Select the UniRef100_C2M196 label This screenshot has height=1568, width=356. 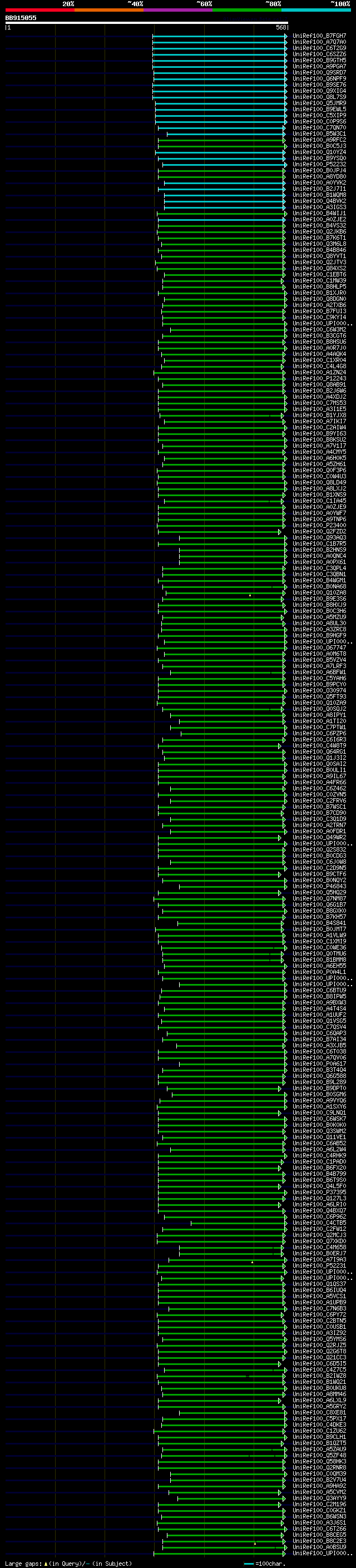(x=319, y=1504)
